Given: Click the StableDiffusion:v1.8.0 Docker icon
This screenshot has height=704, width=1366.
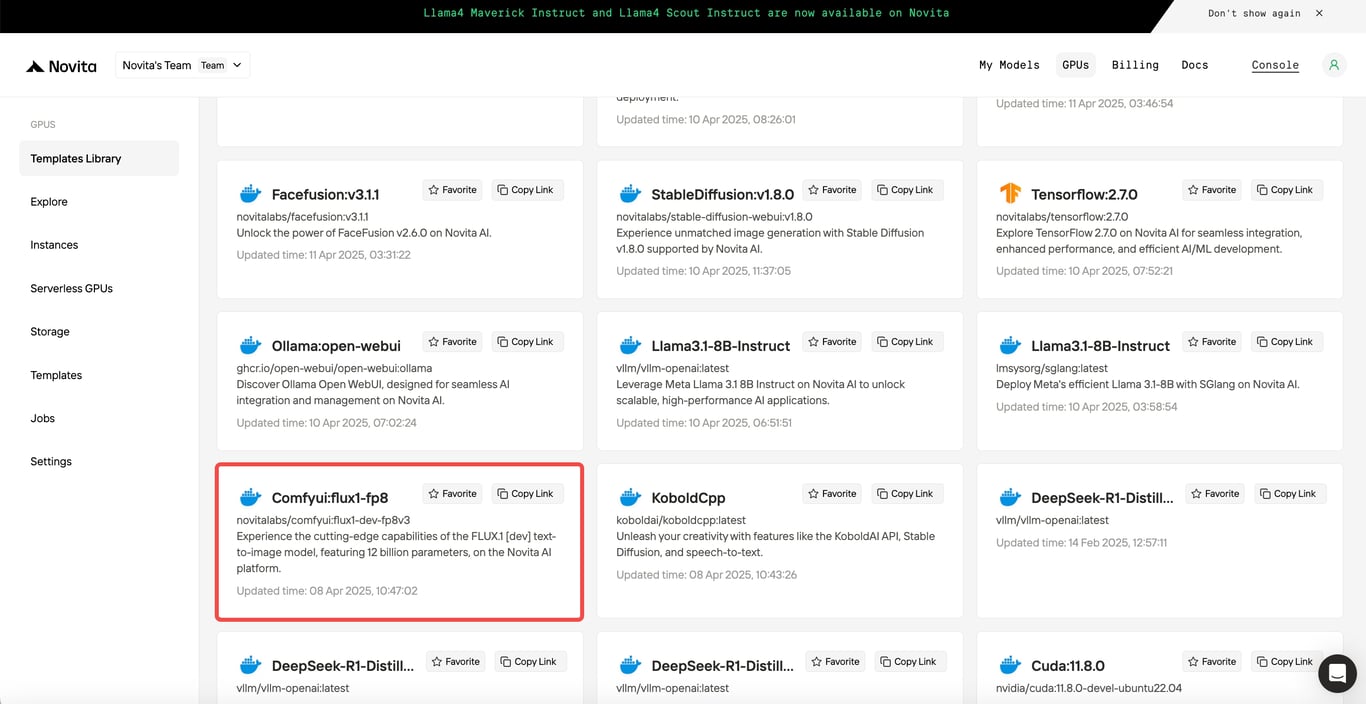Looking at the screenshot, I should click(x=630, y=194).
